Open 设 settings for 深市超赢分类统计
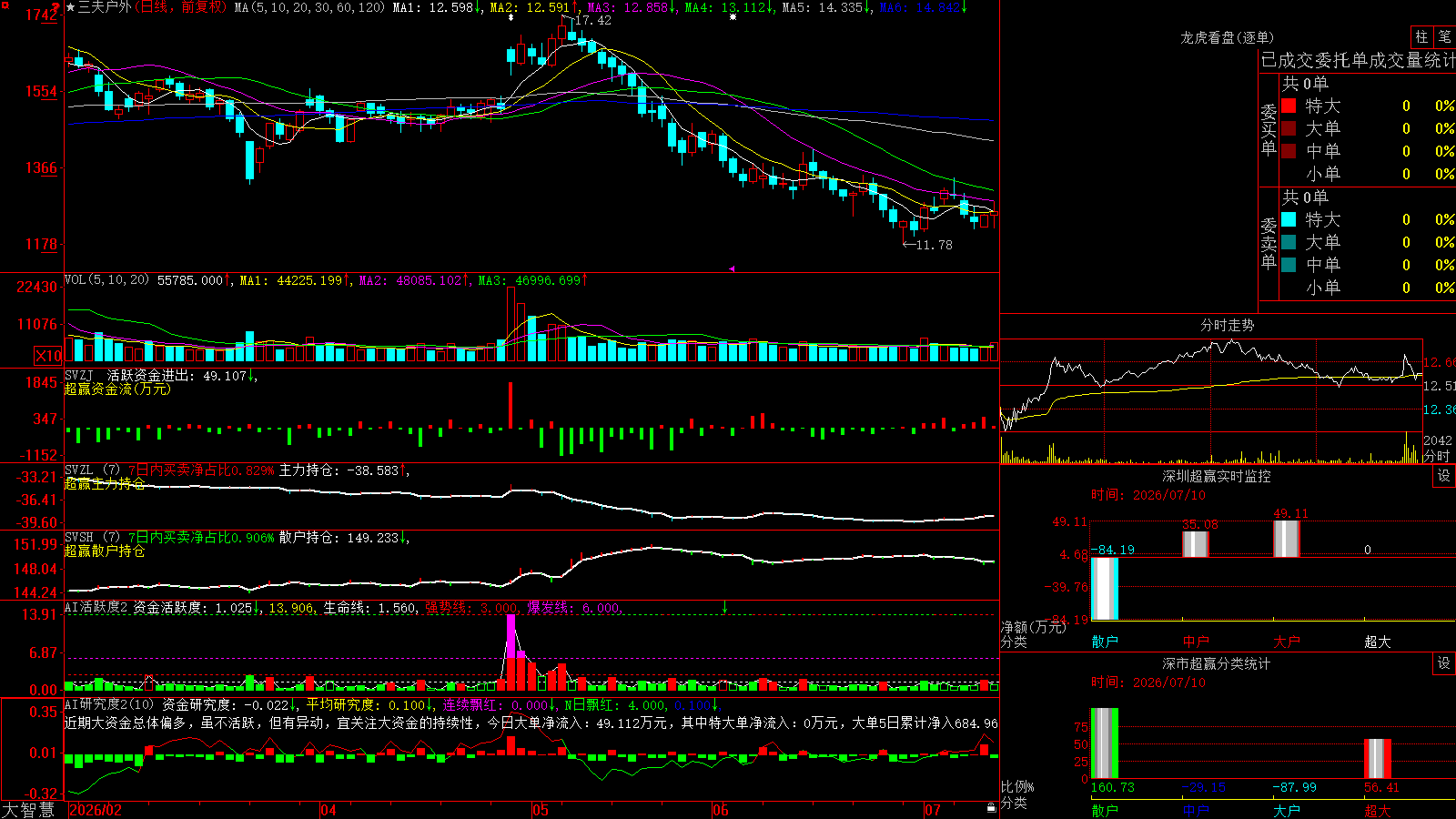 point(1444,663)
